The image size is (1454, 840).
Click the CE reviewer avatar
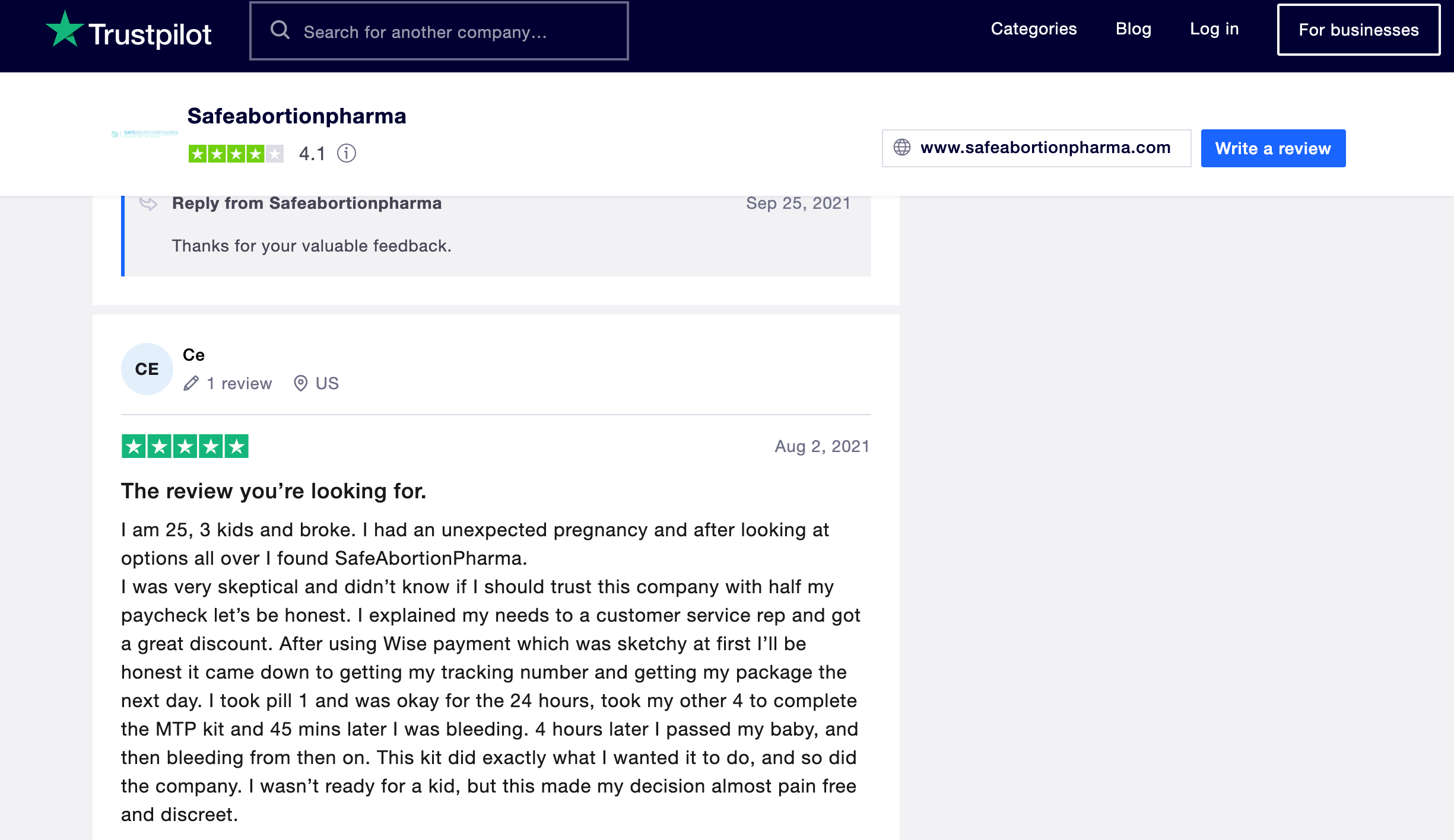(x=147, y=369)
